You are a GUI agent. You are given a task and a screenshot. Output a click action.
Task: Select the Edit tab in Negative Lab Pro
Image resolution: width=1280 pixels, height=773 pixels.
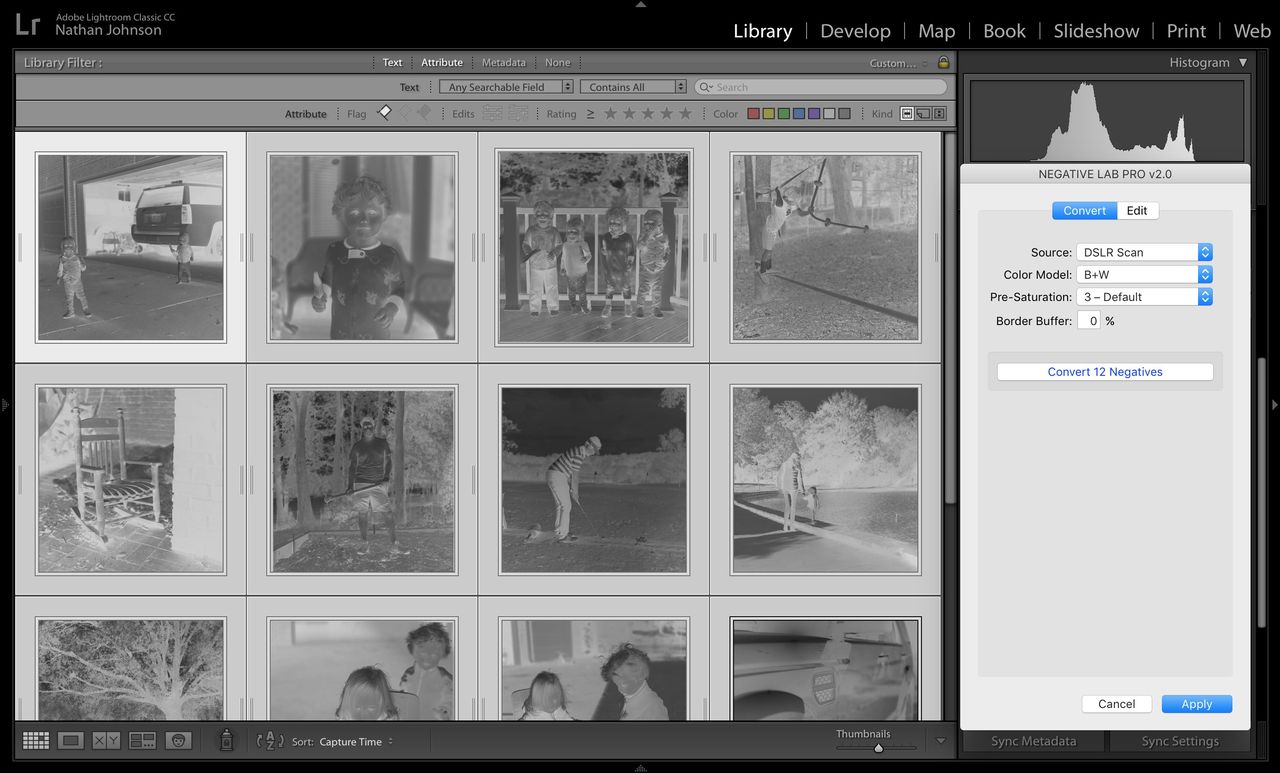(x=1137, y=210)
